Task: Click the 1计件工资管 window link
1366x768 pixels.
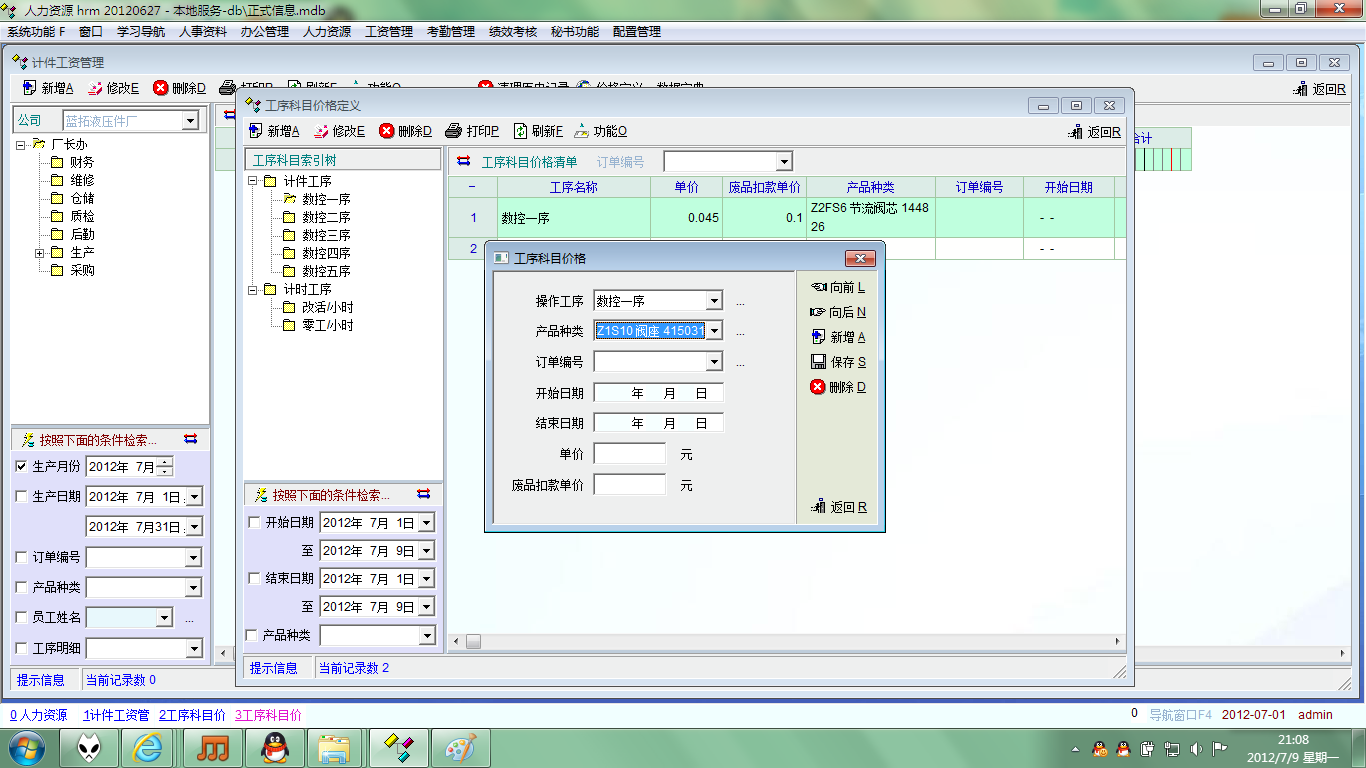Action: (x=116, y=715)
